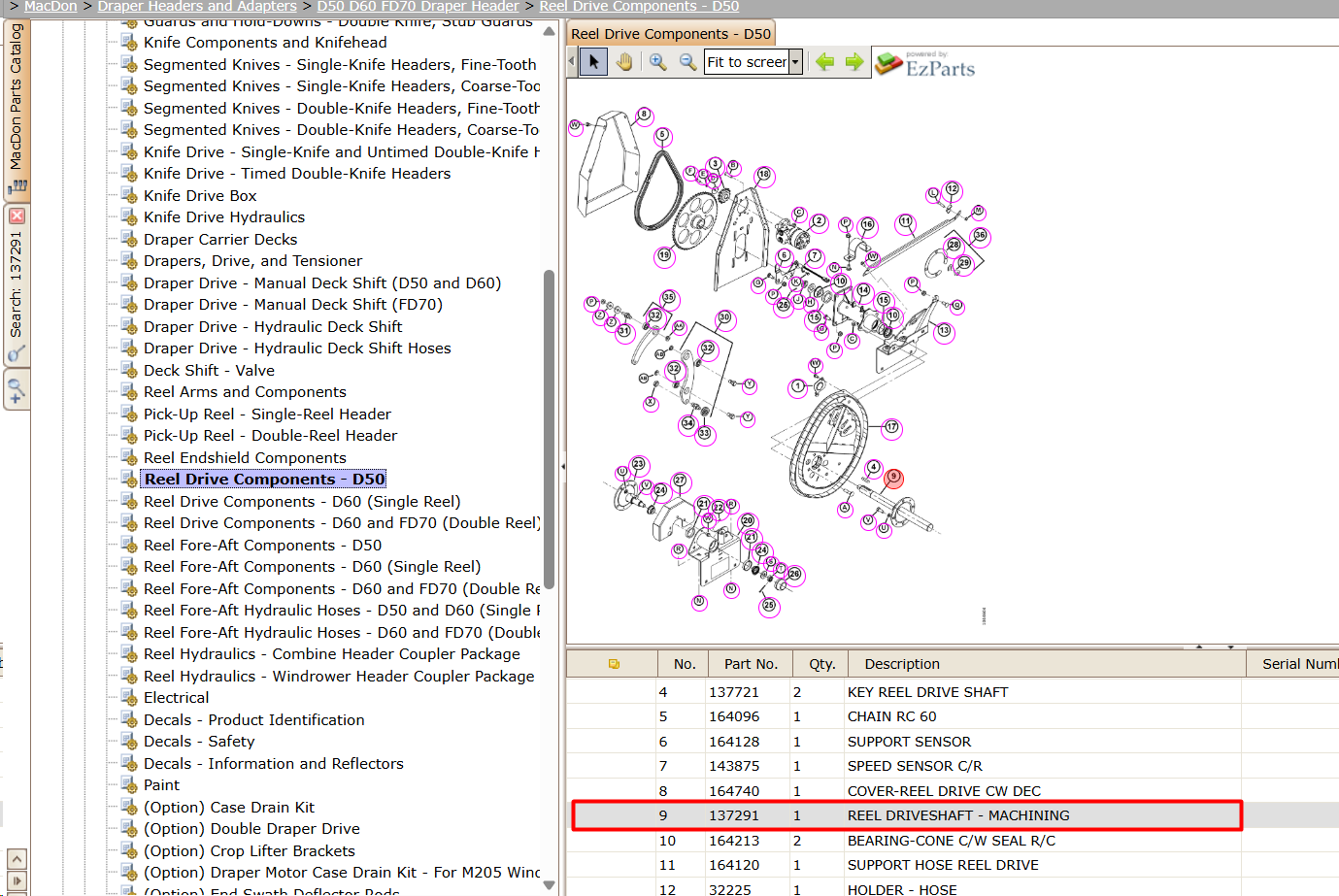Select the pointer arrow tool

[x=594, y=62]
